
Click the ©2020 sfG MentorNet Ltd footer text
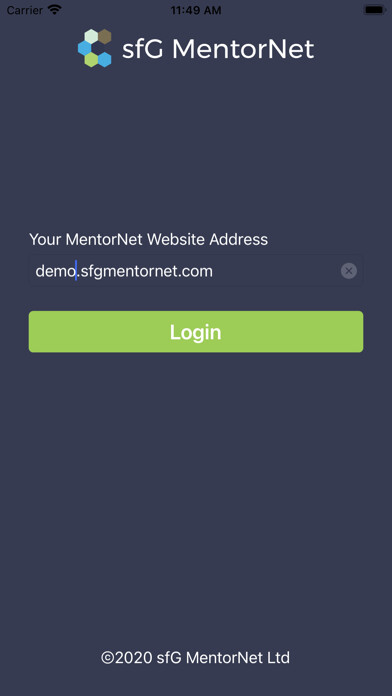pos(195,657)
